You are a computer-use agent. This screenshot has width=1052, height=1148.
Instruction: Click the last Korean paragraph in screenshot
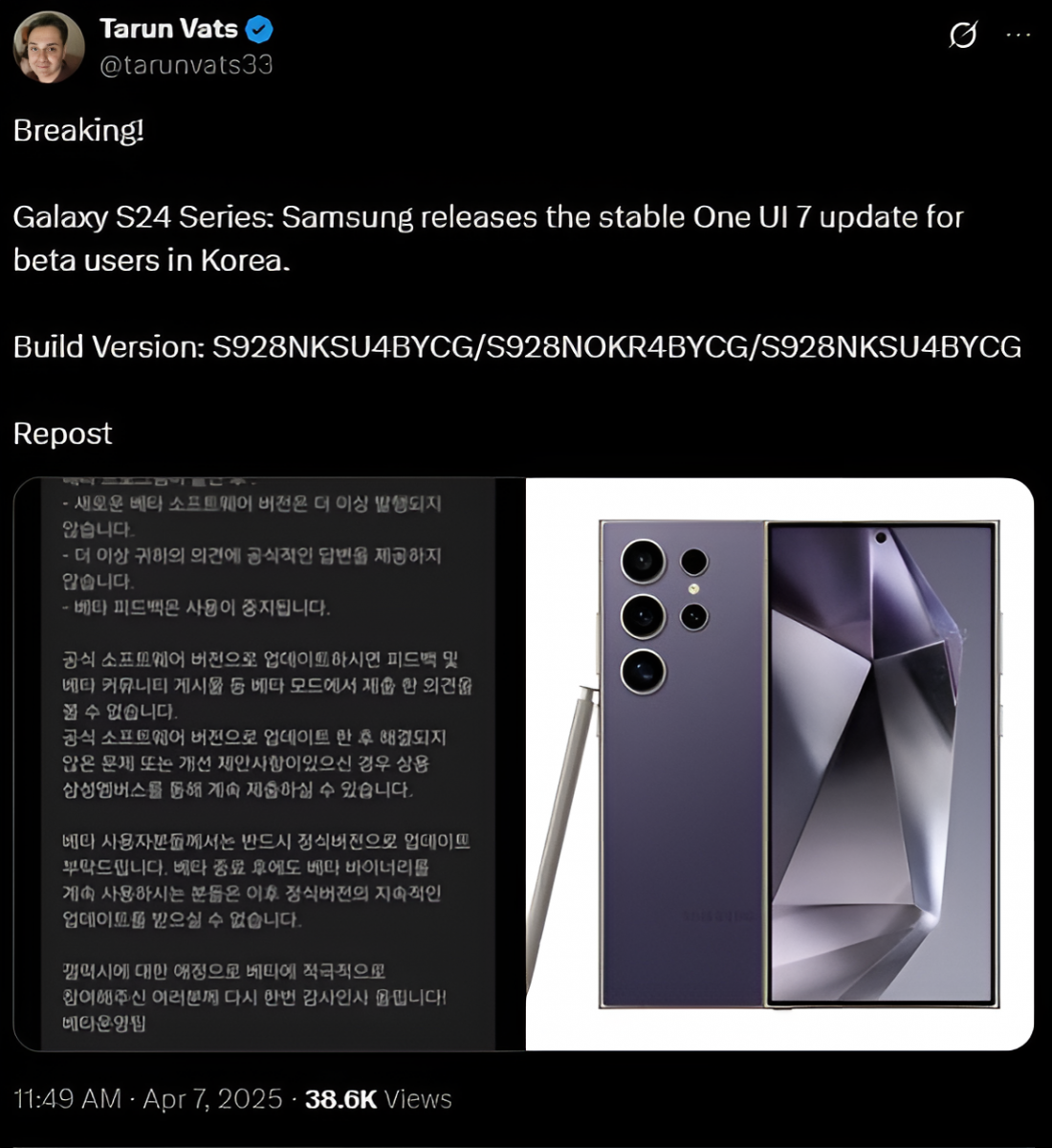pos(254,997)
